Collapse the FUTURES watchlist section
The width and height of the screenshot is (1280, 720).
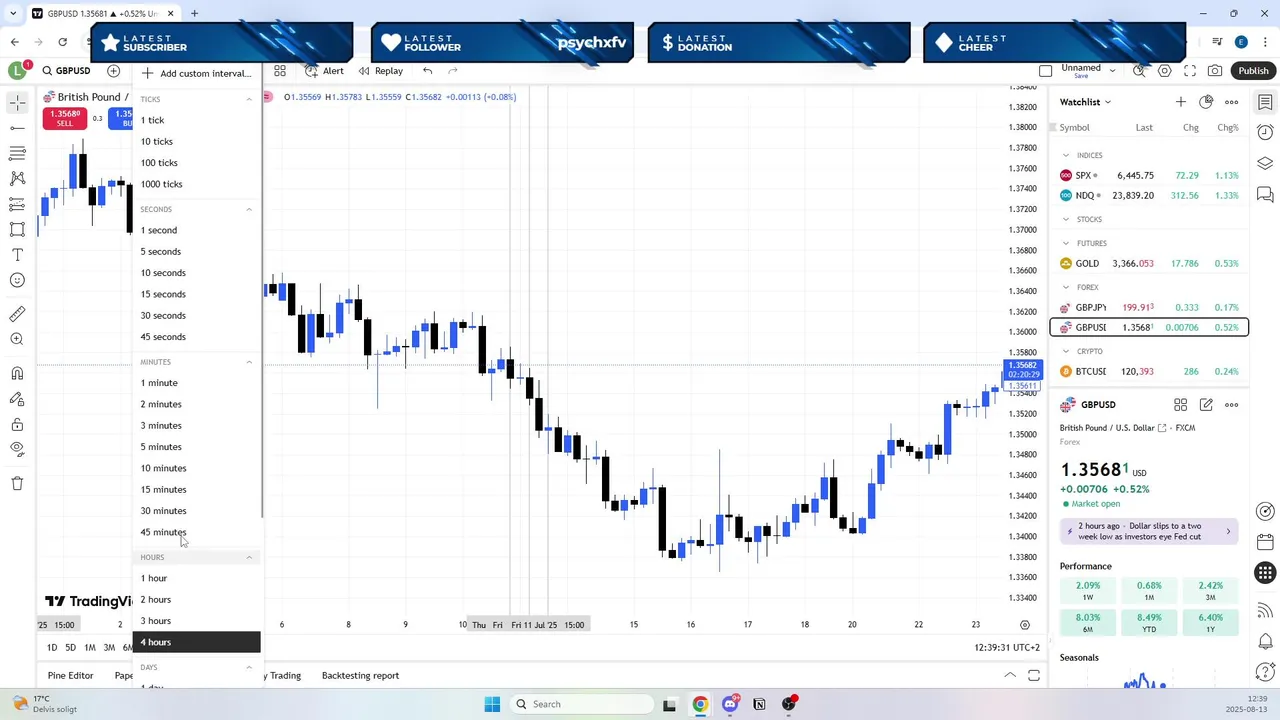pos(1066,243)
